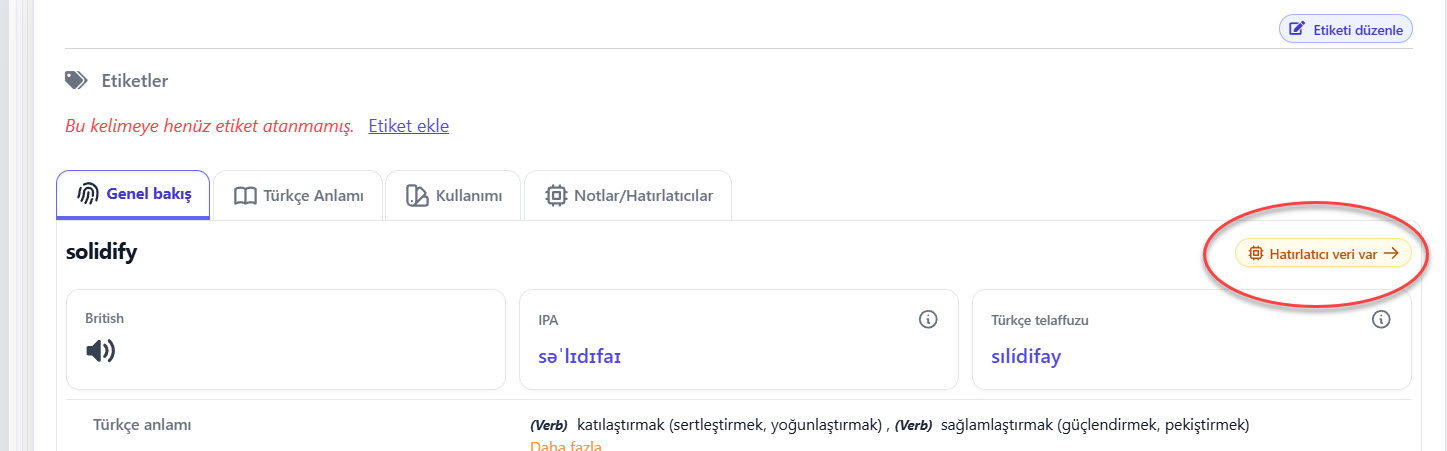Open the Türkçe Anlamı tab
Image resolution: width=1447 pixels, height=451 pixels.
click(x=298, y=196)
